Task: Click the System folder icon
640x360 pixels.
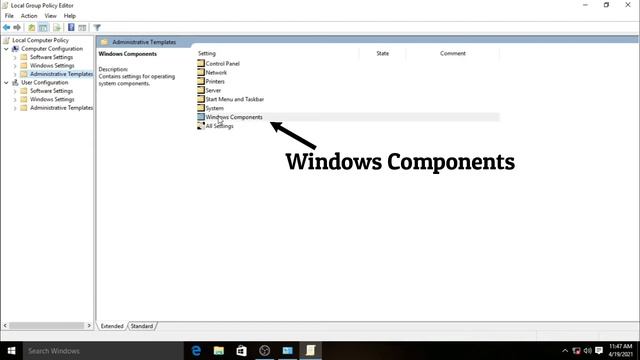Action: click(201, 108)
